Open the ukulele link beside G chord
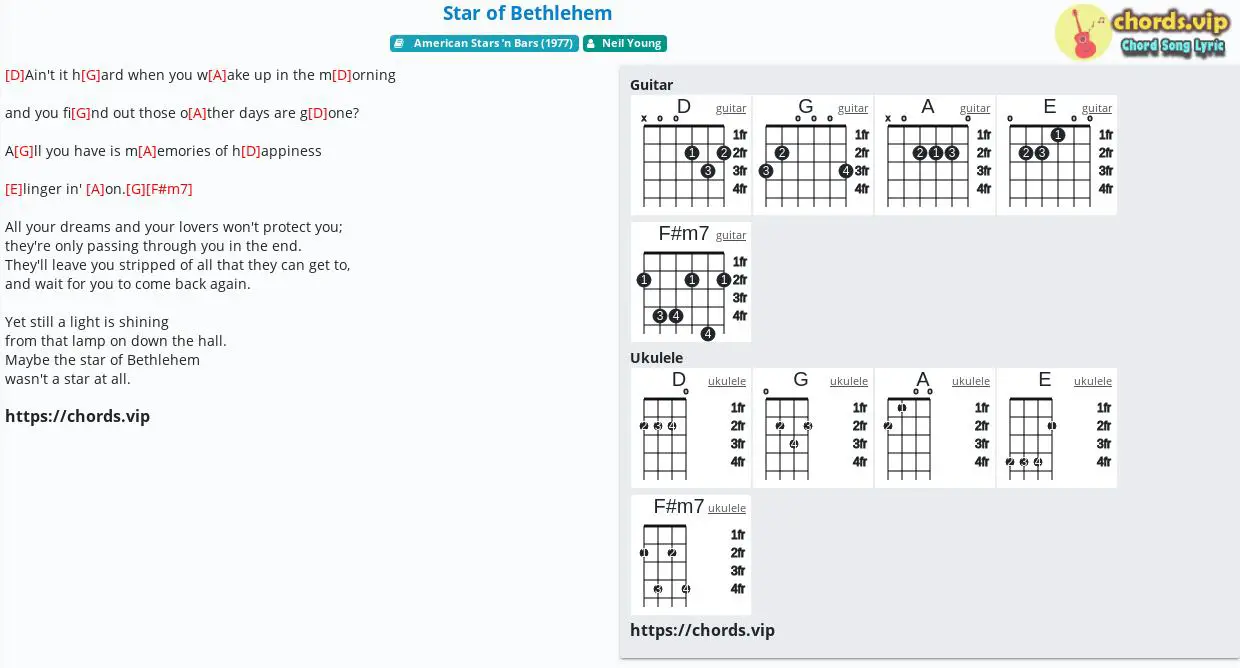 pyautogui.click(x=849, y=381)
